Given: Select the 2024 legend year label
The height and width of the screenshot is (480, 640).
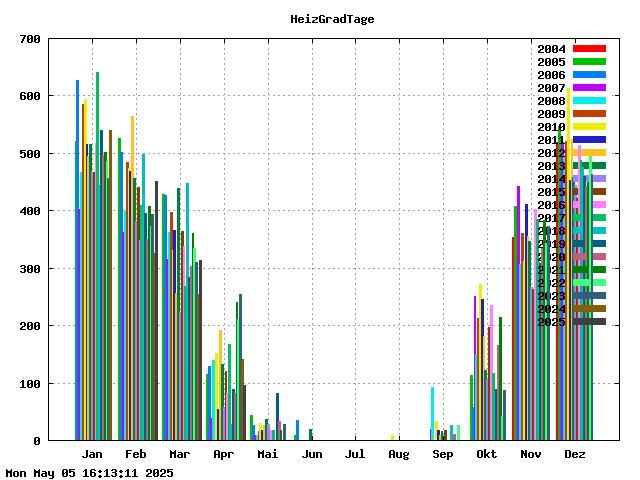Looking at the screenshot, I should (x=551, y=309).
